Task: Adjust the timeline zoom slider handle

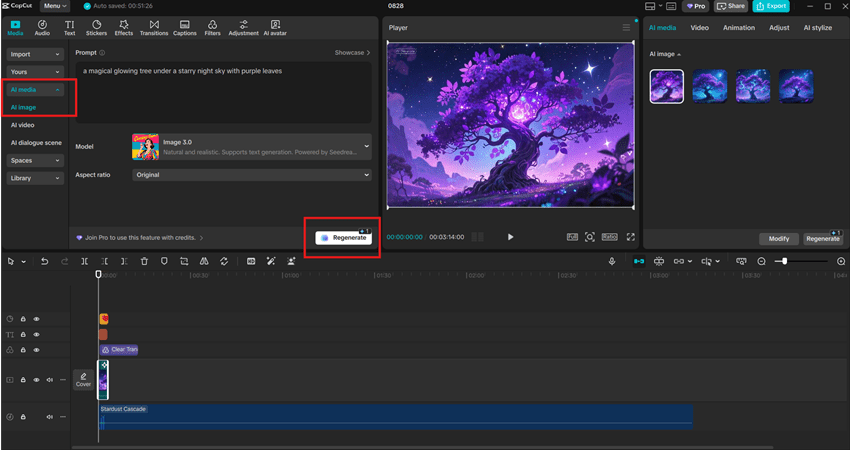Action: click(x=785, y=261)
